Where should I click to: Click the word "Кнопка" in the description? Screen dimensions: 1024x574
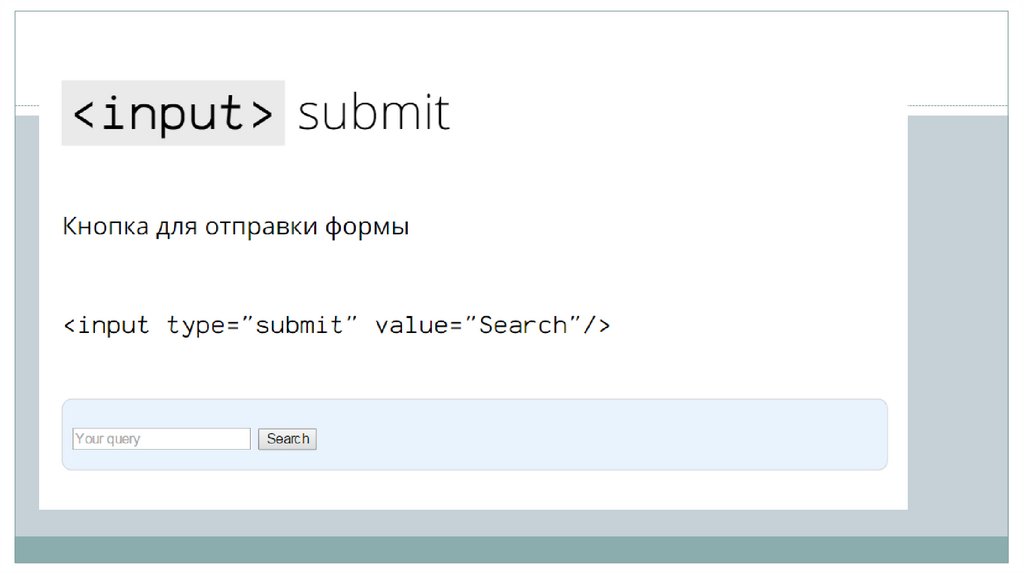[x=105, y=227]
